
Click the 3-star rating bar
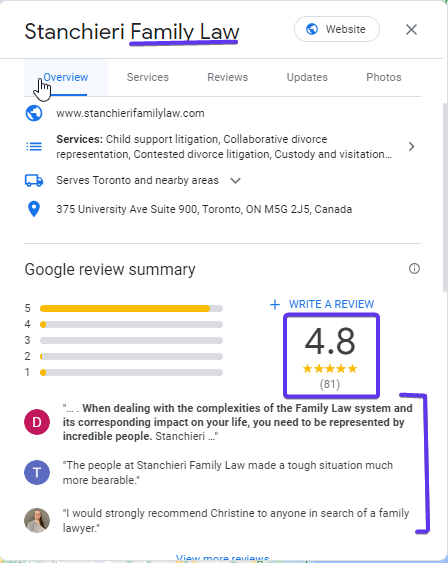point(131,340)
